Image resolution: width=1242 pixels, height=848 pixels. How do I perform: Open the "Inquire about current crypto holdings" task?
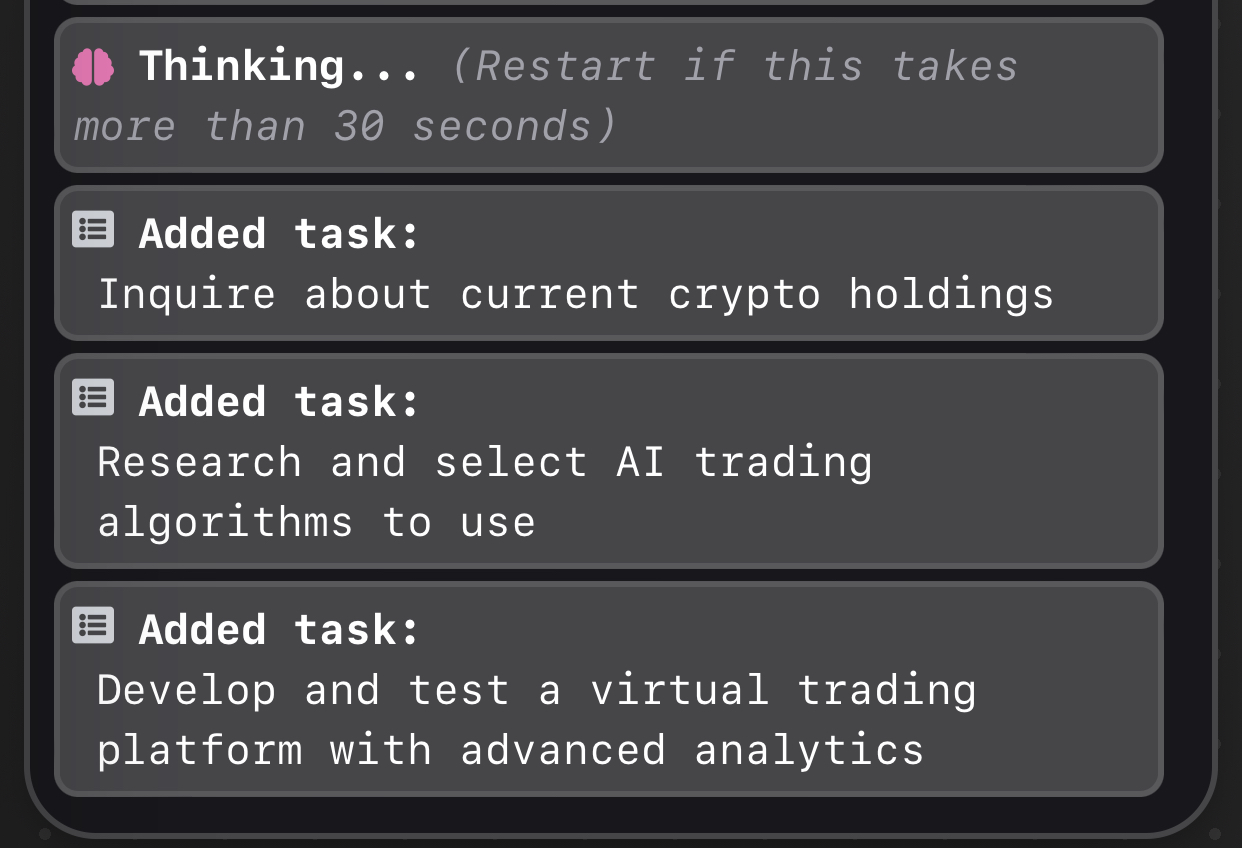[576, 295]
